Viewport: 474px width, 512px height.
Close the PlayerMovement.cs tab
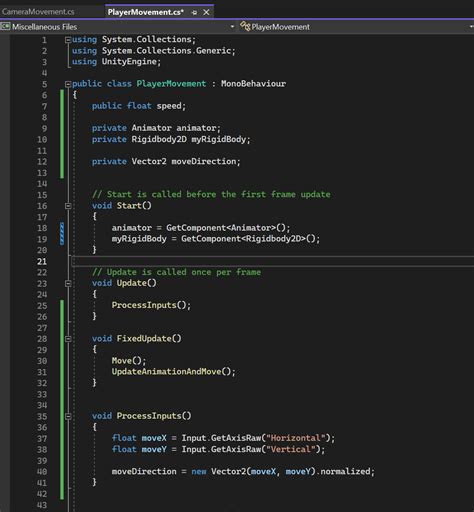(206, 12)
